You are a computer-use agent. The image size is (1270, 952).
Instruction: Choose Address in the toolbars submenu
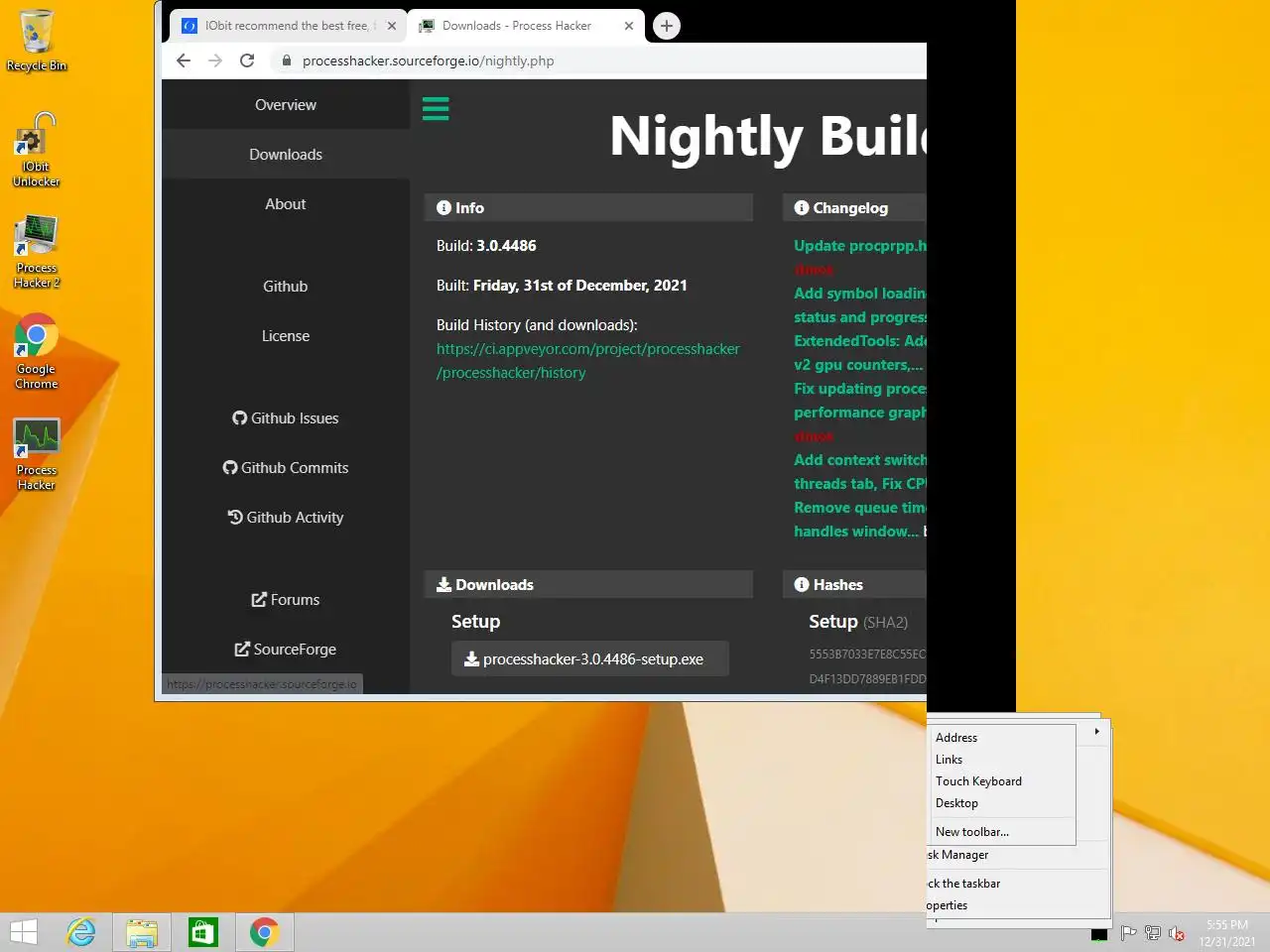pos(1002,737)
